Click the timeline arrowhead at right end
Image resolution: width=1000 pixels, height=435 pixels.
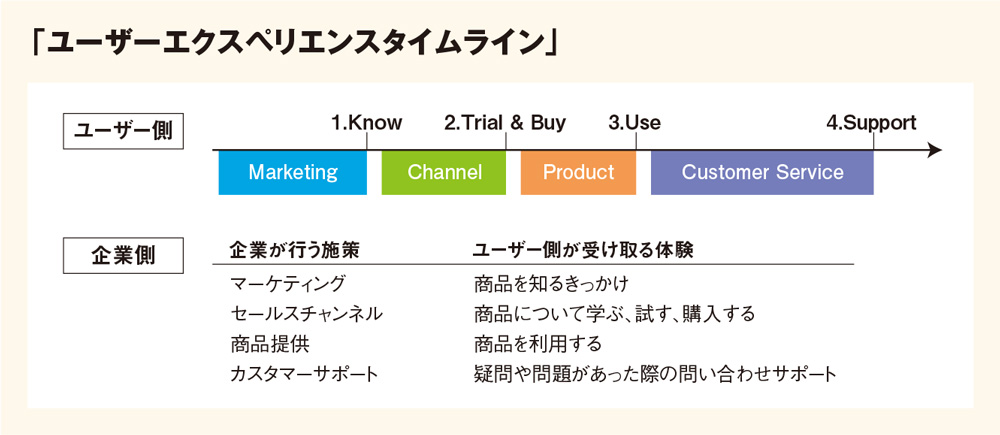tap(934, 151)
